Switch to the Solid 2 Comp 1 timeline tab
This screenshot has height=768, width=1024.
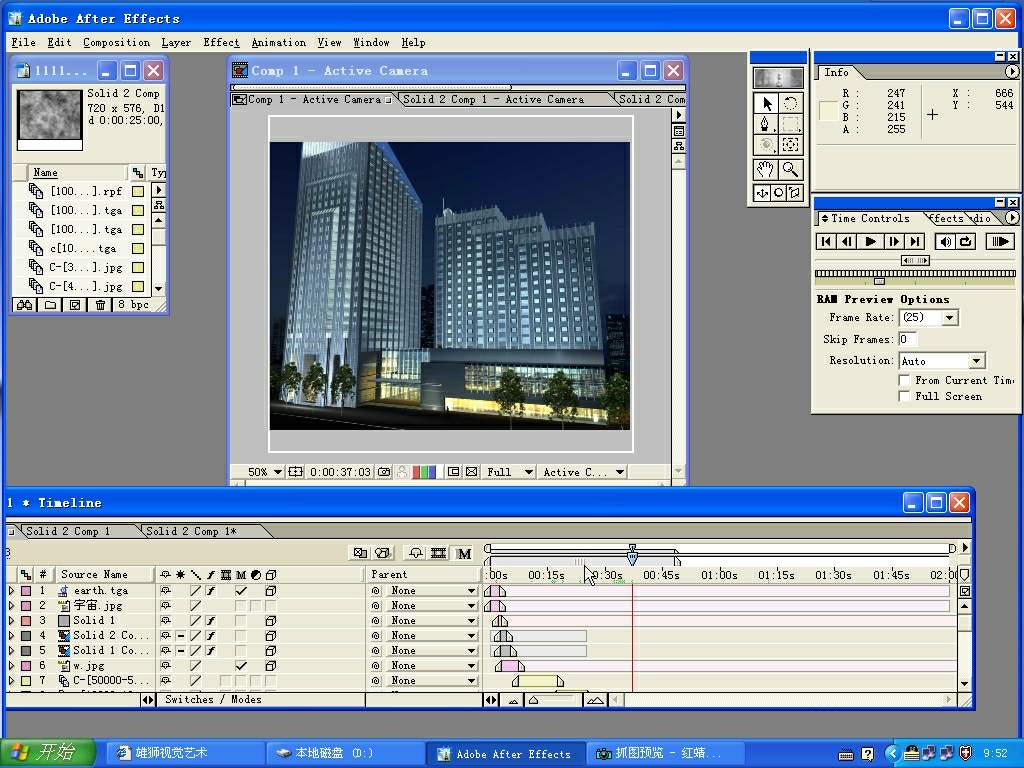[68, 531]
